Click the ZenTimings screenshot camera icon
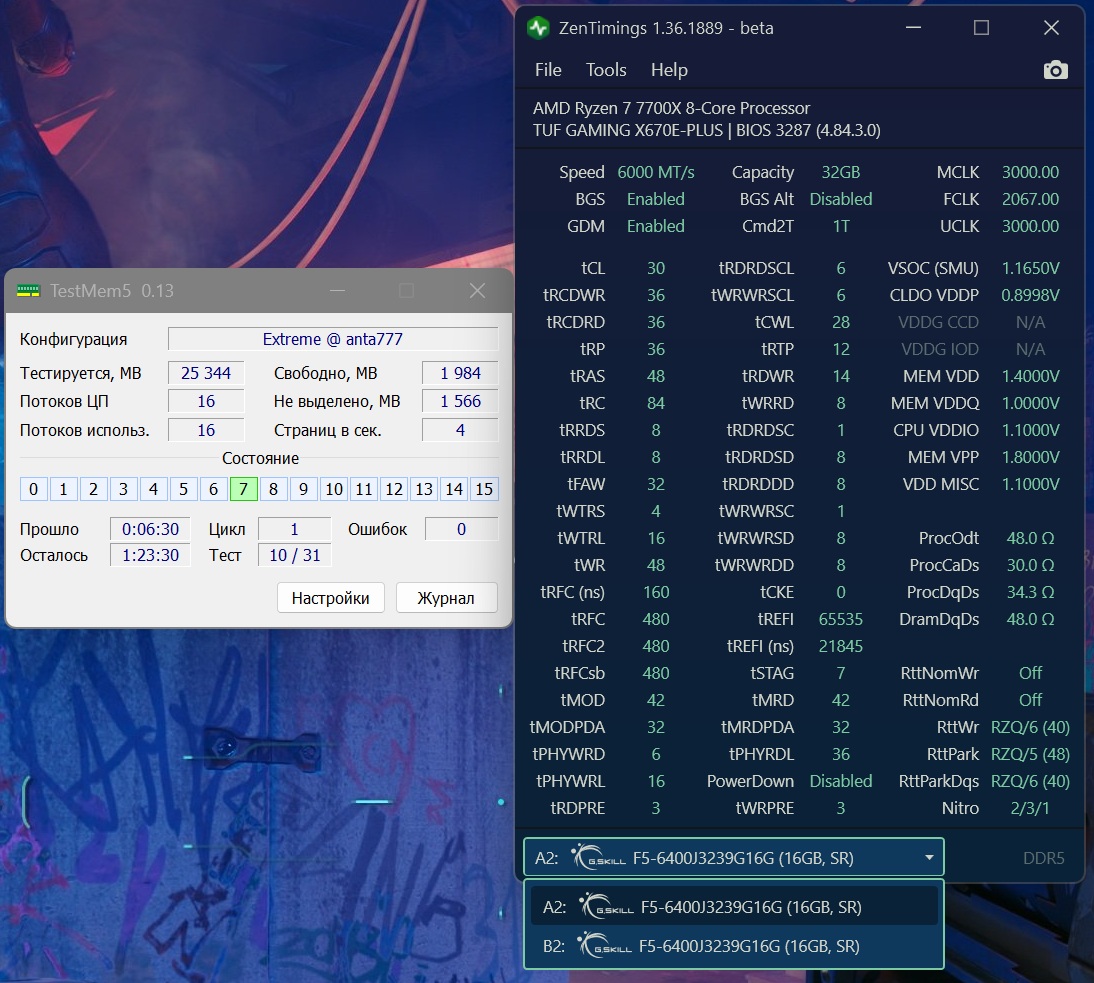Viewport: 1094px width, 983px height. (x=1055, y=70)
